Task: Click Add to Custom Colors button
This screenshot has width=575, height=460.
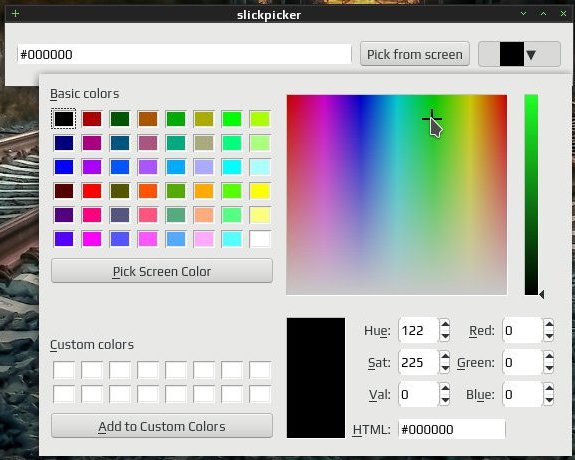Action: click(162, 426)
